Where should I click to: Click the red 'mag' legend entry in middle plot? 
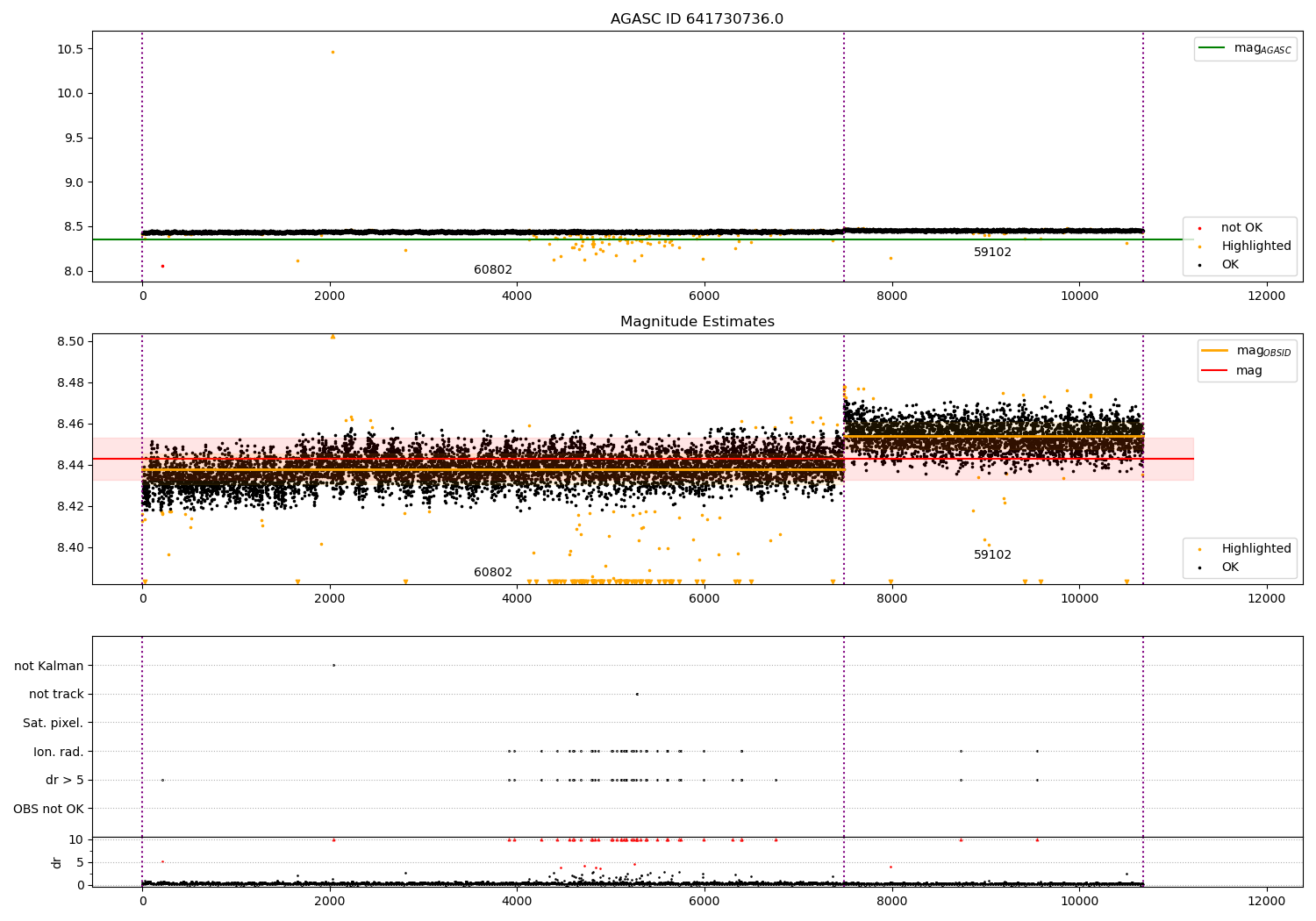point(1233,371)
